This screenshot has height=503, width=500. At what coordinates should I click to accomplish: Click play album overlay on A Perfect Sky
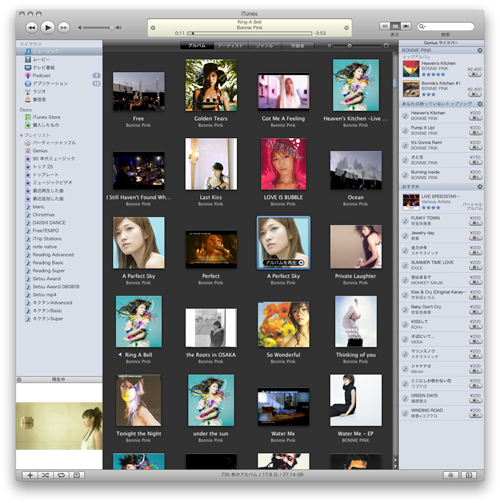[284, 263]
